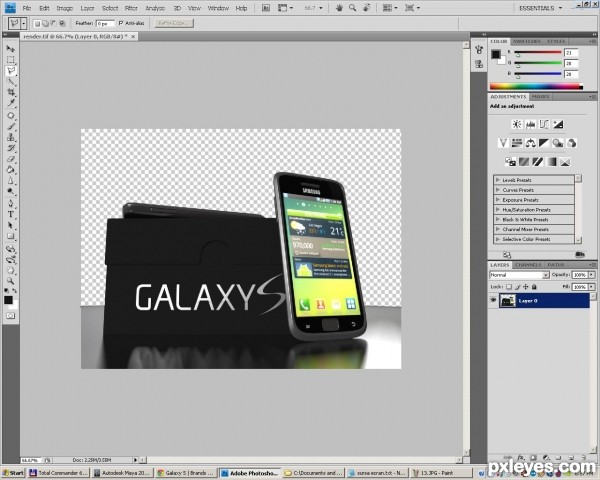Toggle lock image pixels

click(517, 287)
